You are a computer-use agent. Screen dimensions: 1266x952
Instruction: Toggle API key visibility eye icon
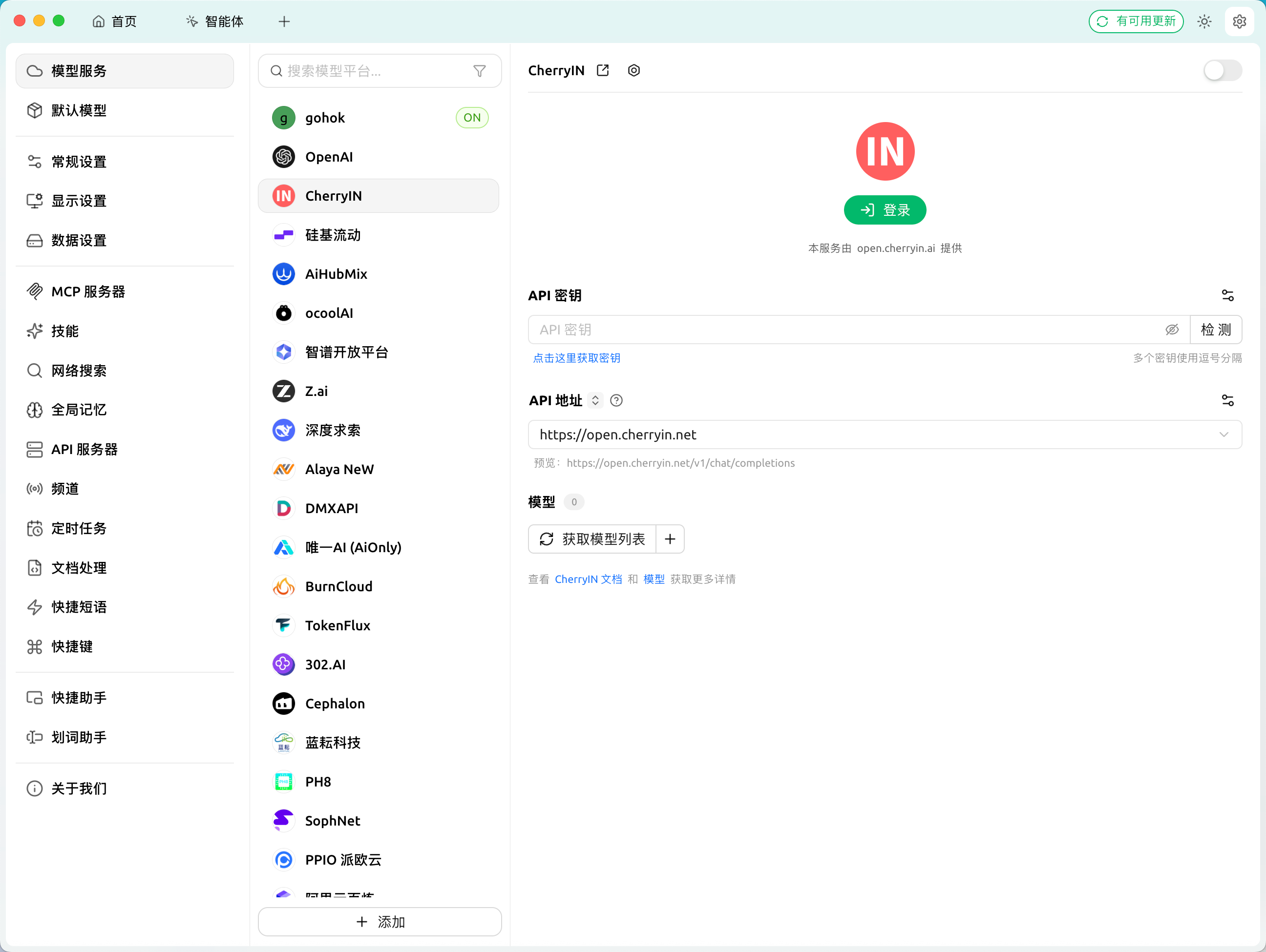(x=1172, y=330)
